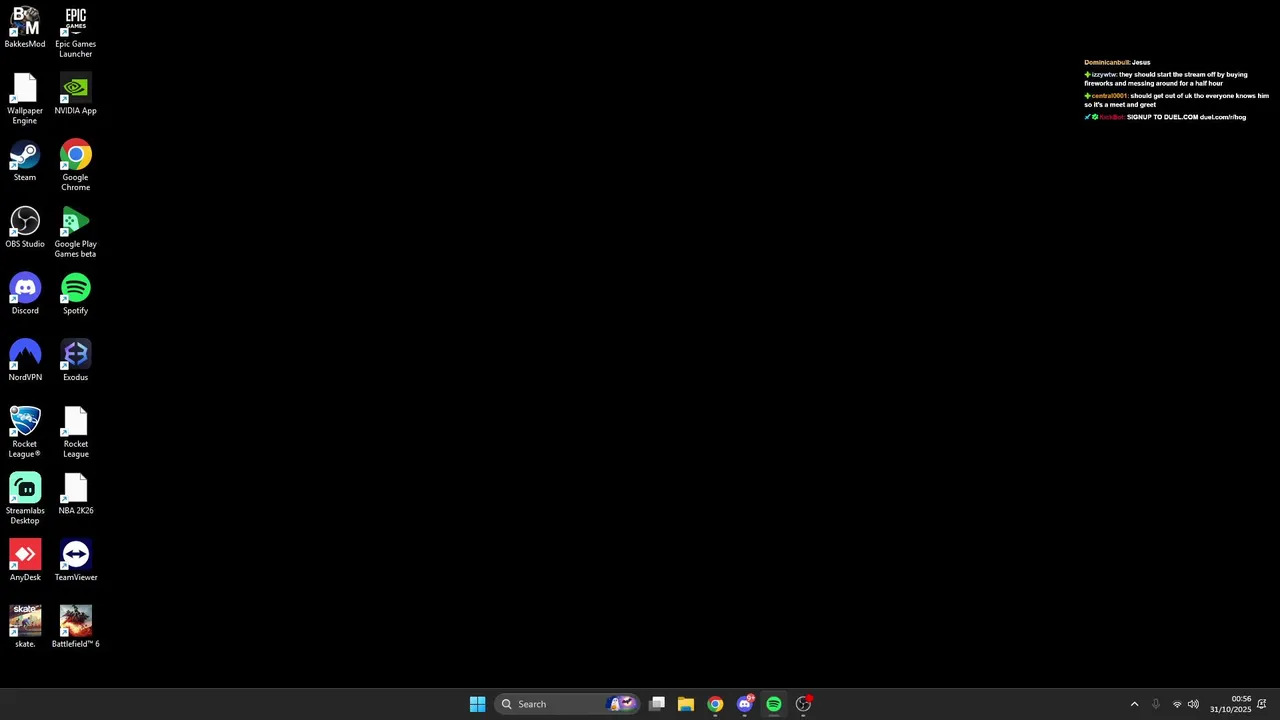Open the volume control in tray
1280x720 pixels.
click(1193, 704)
